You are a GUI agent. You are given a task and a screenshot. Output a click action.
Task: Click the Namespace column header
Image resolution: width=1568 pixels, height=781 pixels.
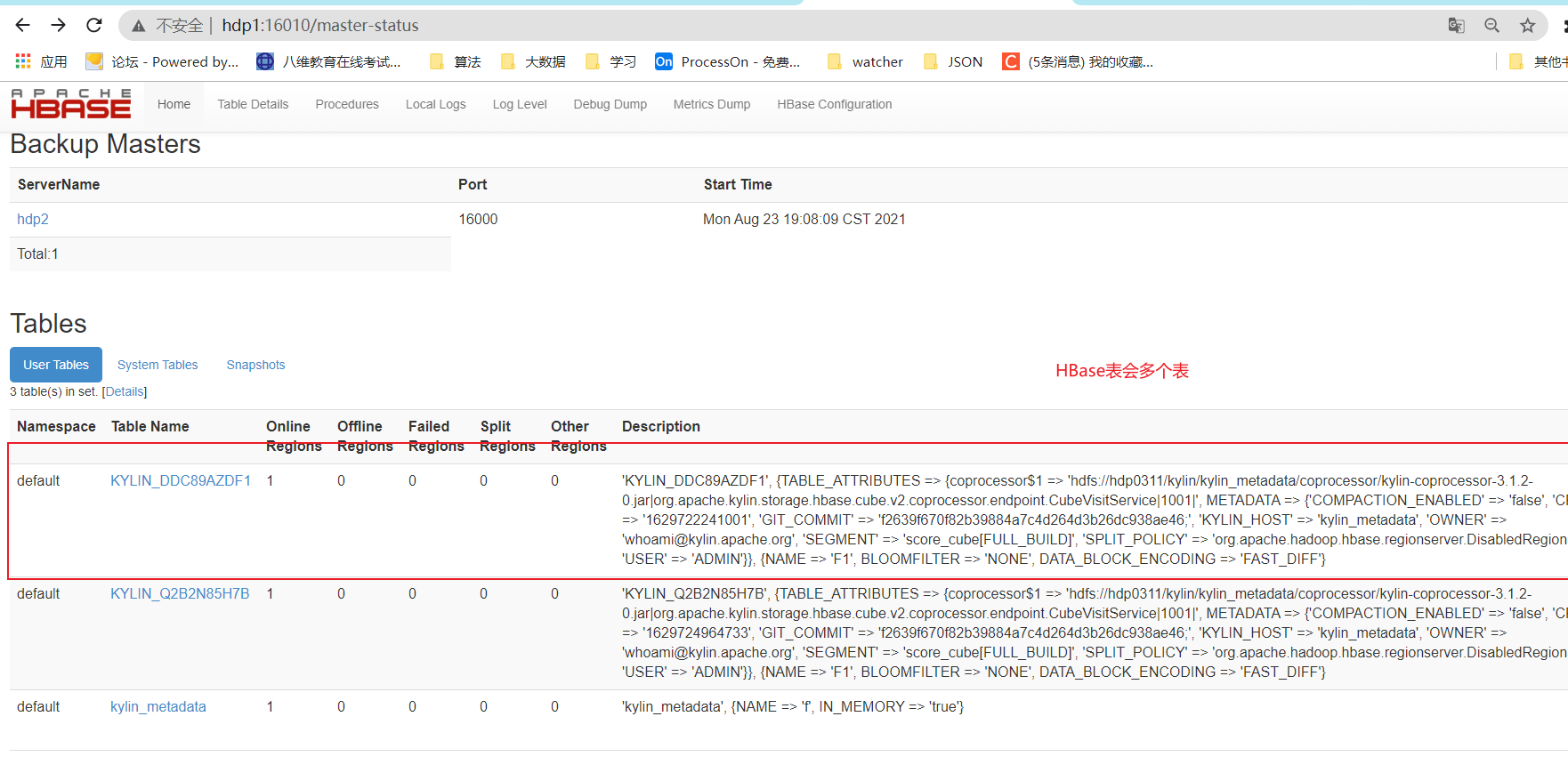(56, 426)
